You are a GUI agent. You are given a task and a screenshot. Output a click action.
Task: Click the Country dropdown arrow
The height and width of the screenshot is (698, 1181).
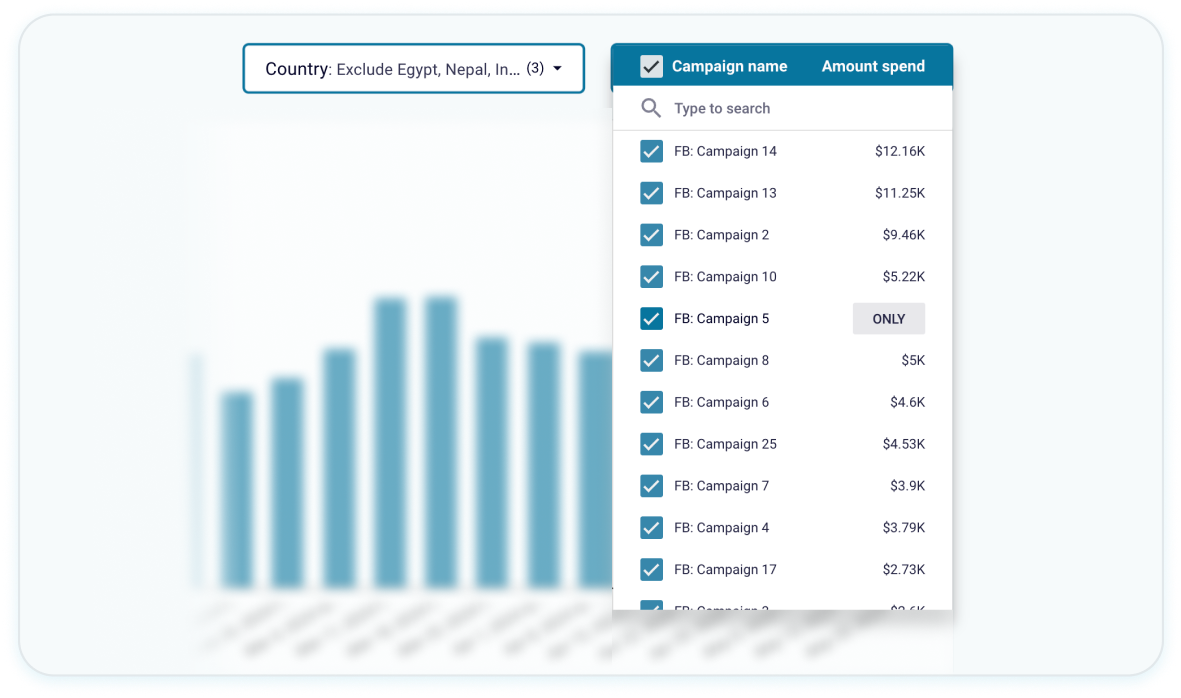click(x=557, y=69)
